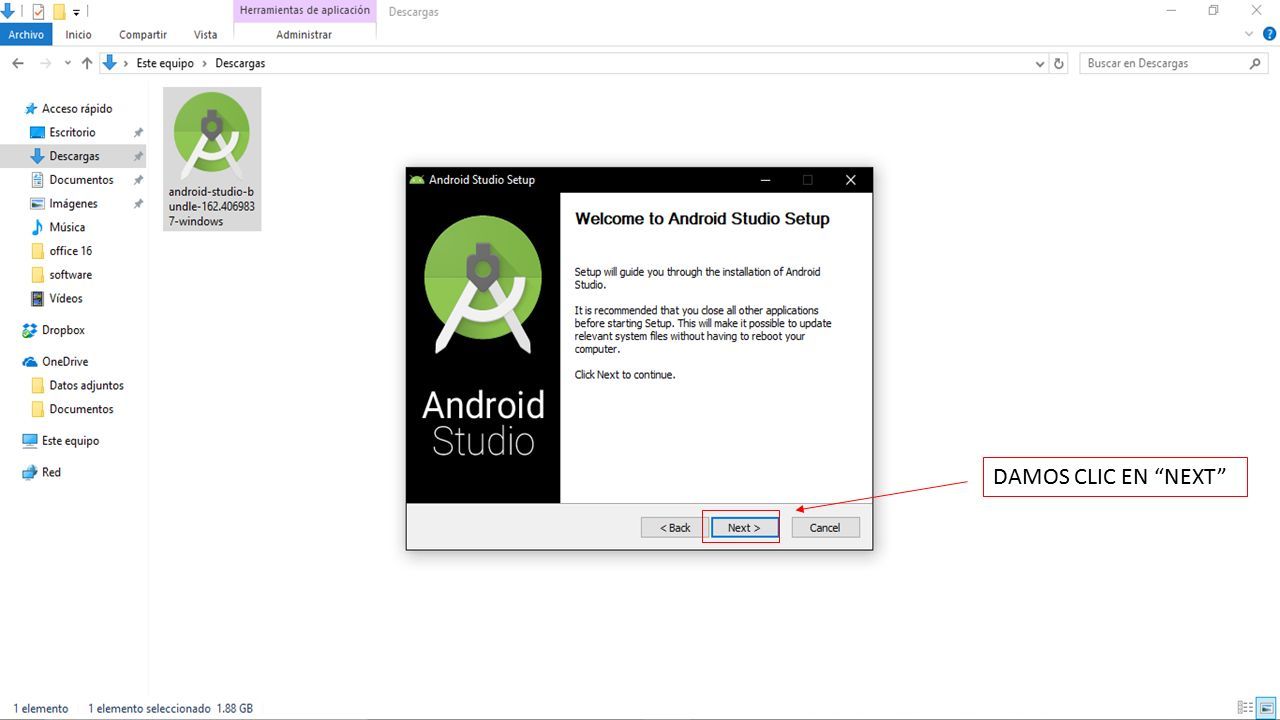Minimize the Explorer window
The image size is (1280, 720).
coord(1171,11)
